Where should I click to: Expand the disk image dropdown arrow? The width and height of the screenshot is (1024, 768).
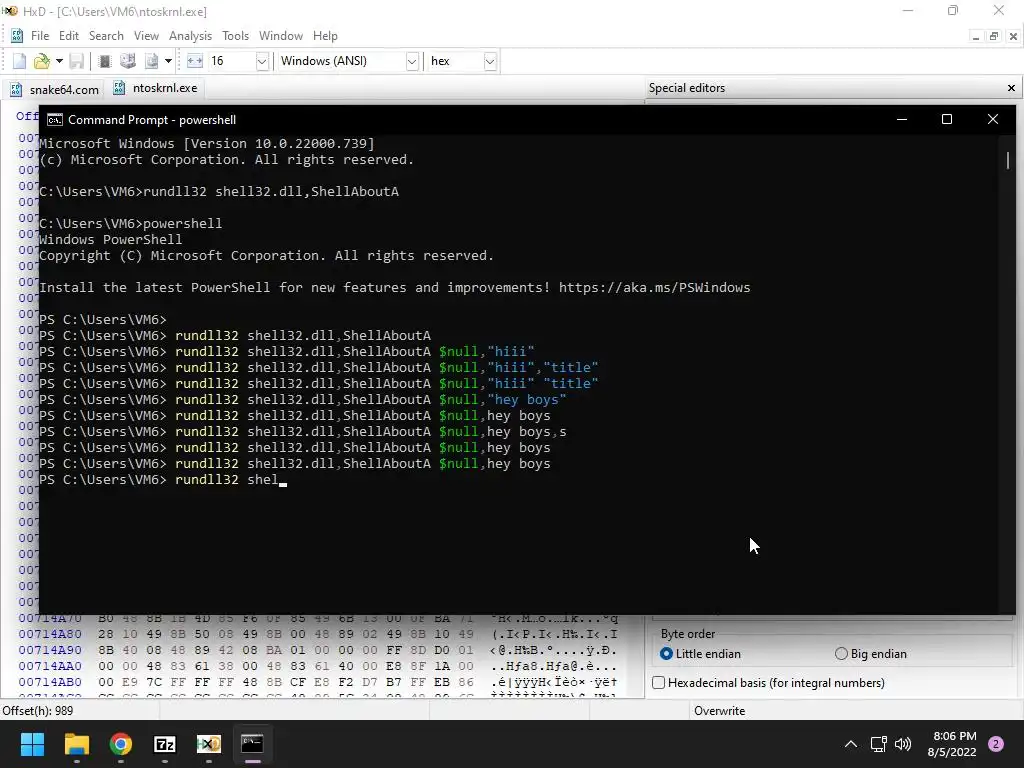168,61
